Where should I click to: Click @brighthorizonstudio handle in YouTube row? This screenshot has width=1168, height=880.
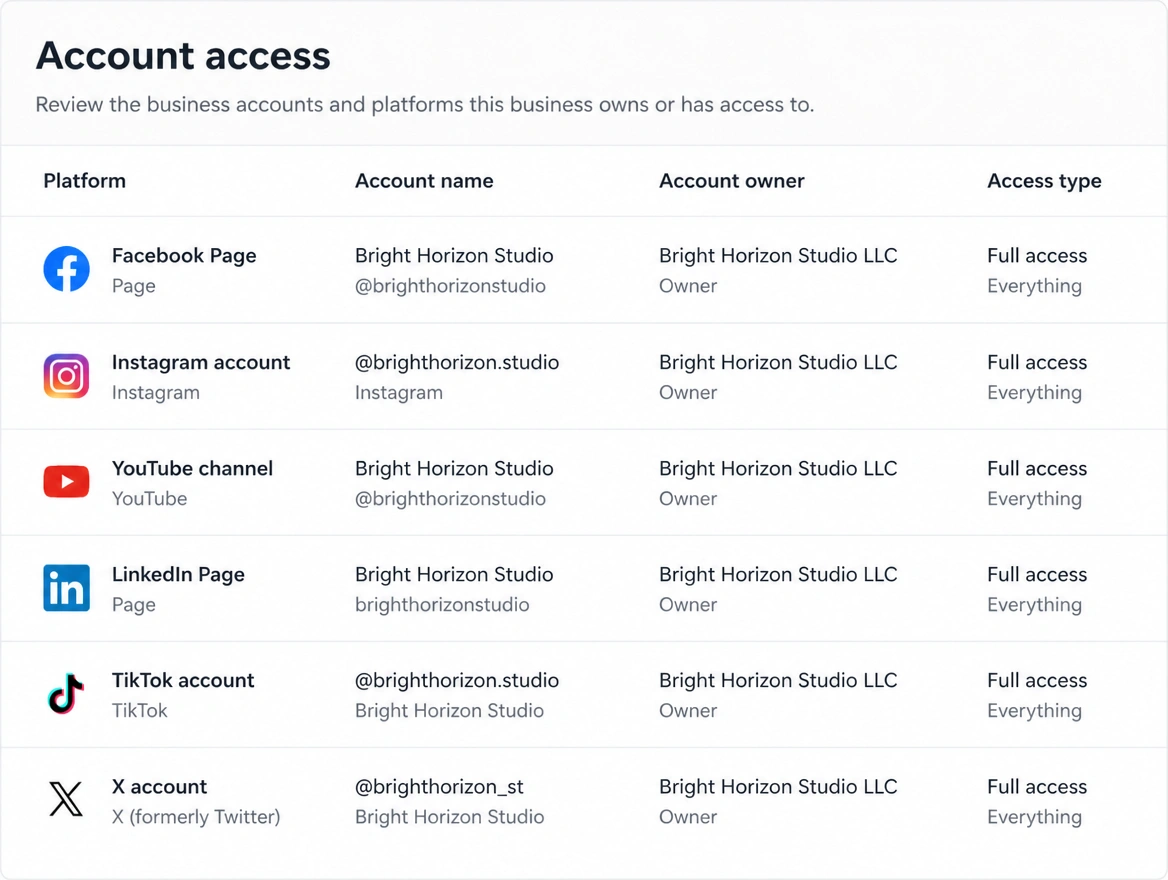(450, 498)
